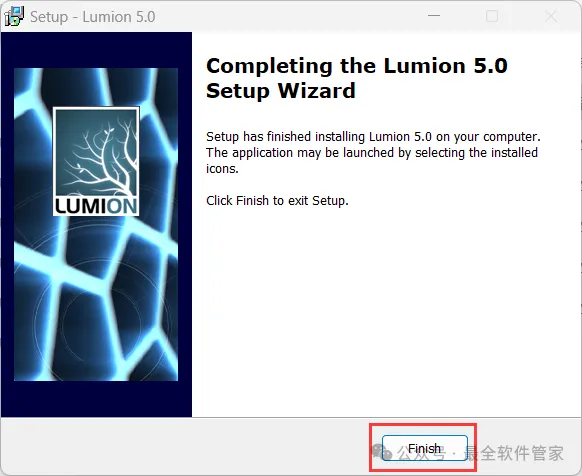This screenshot has width=582, height=476.
Task: Click the "Setup Wizard" heading line
Action: coord(281,91)
